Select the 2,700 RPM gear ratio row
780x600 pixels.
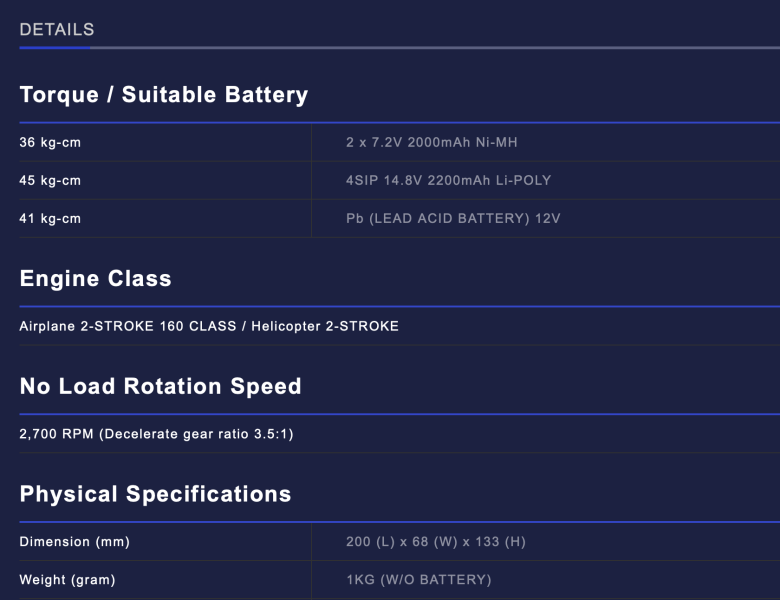tap(156, 434)
